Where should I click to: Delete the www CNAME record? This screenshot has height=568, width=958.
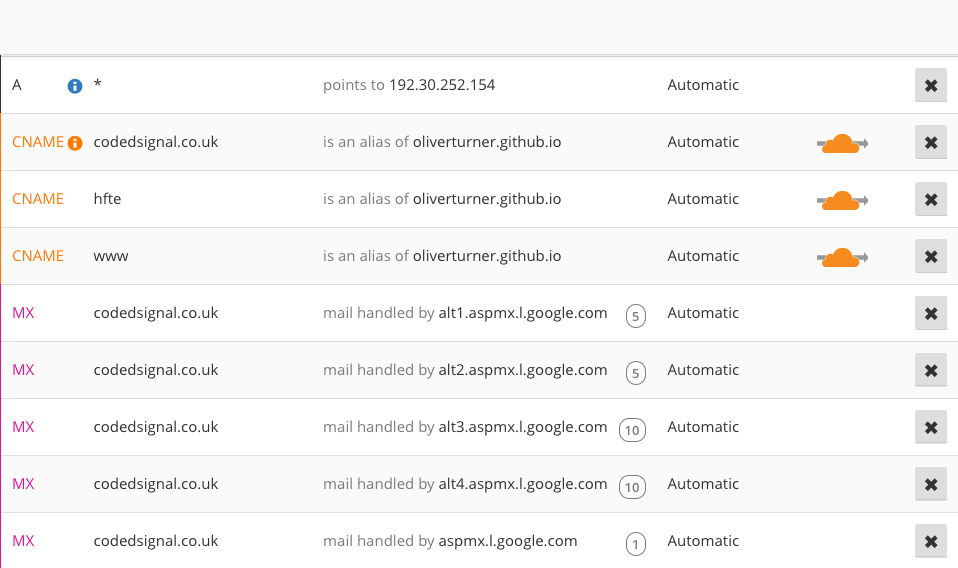click(931, 256)
